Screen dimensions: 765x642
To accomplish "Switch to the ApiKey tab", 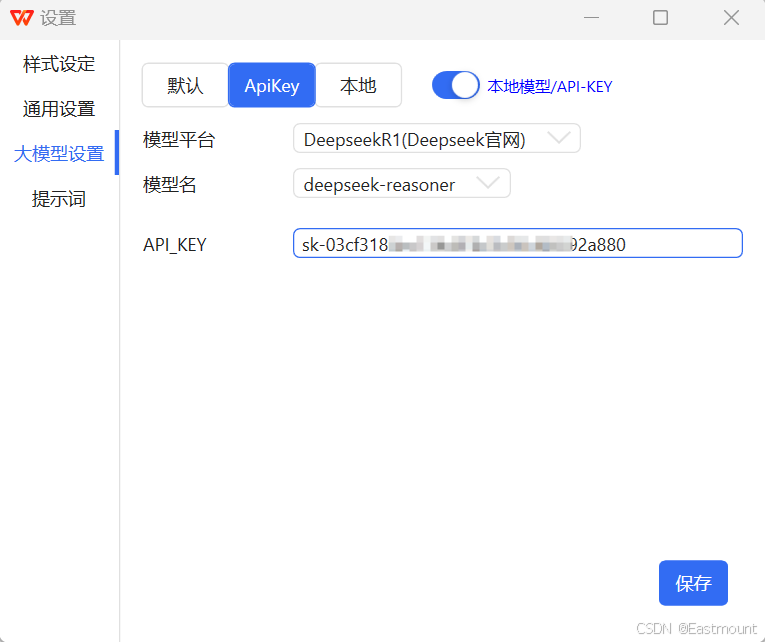I will (x=272, y=85).
